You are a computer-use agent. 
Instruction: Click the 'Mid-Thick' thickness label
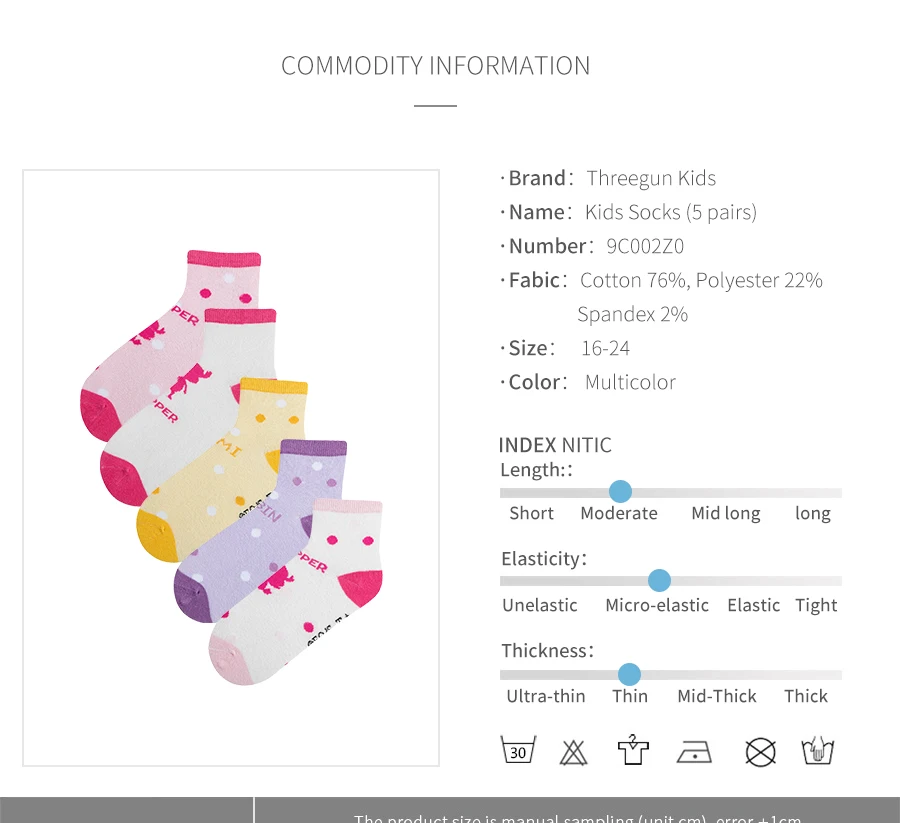click(717, 696)
